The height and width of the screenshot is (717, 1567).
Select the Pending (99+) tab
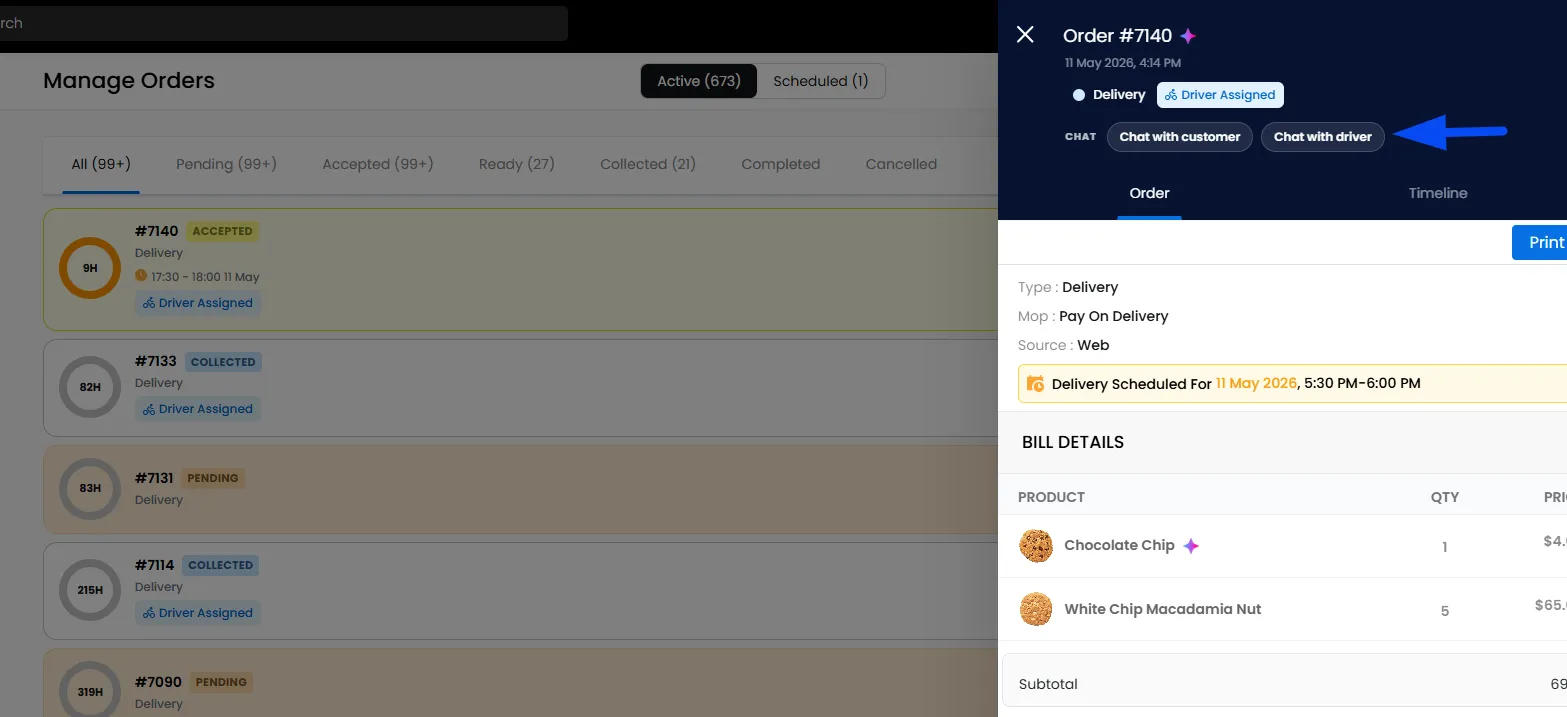click(226, 164)
